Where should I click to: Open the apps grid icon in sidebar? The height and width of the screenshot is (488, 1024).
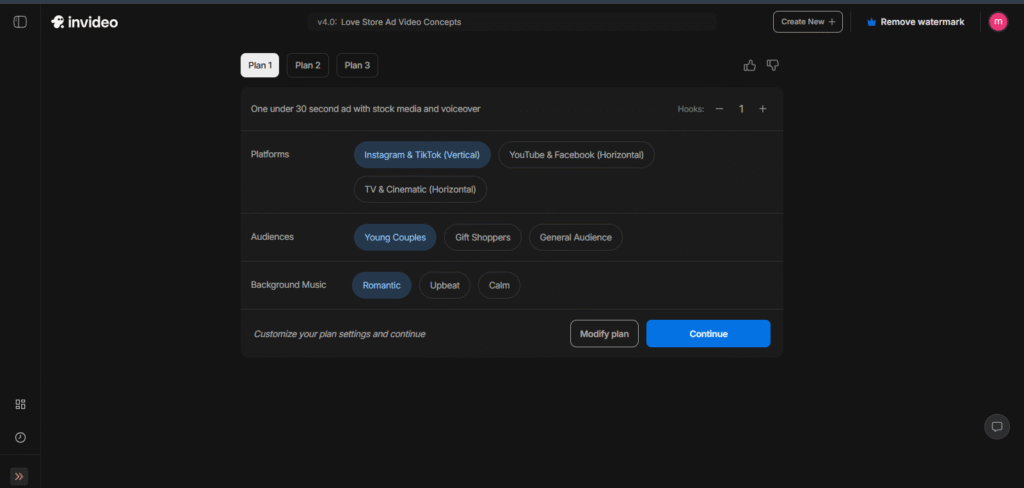tap(20, 404)
